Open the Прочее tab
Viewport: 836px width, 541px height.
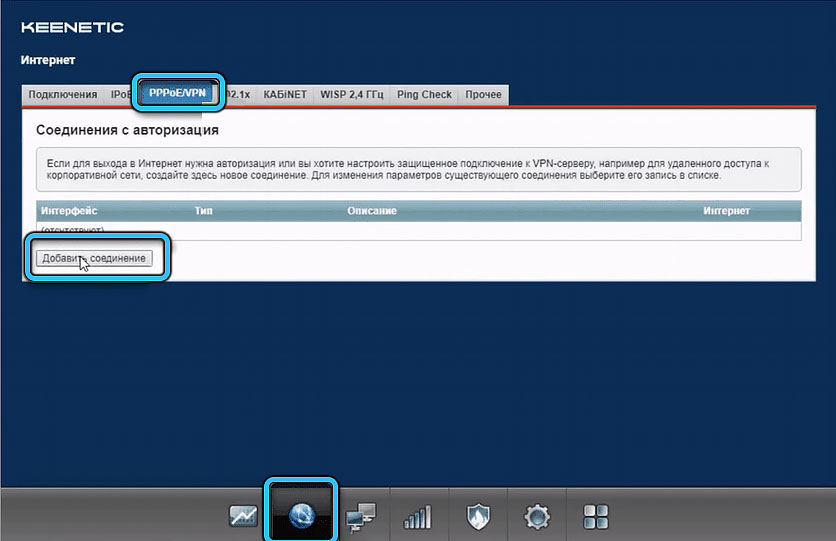point(484,95)
